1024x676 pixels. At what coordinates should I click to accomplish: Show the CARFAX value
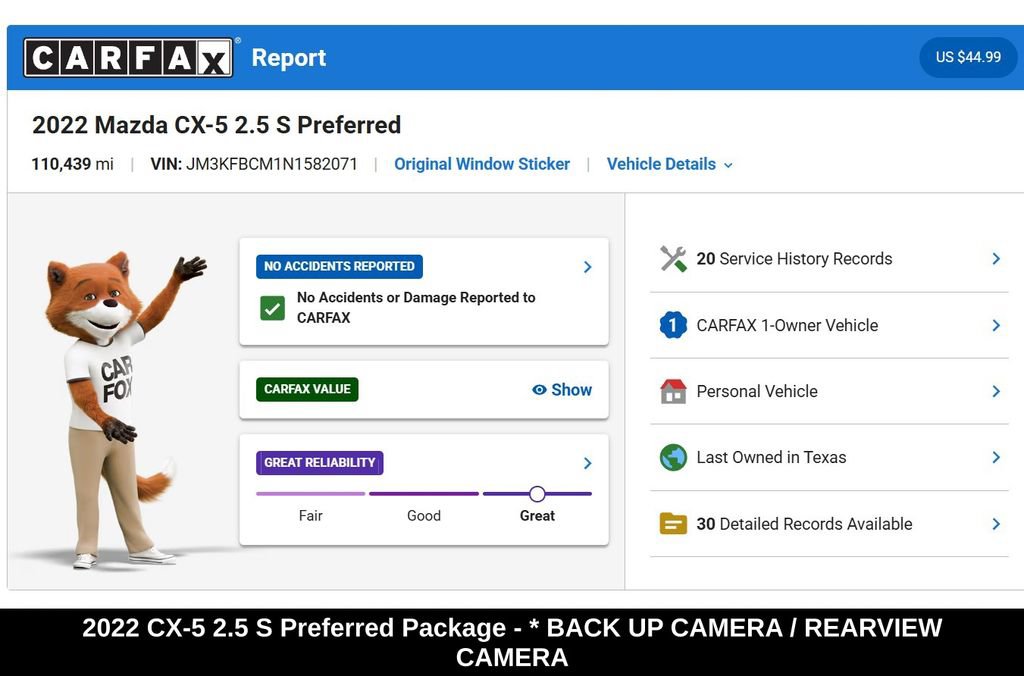[x=562, y=390]
